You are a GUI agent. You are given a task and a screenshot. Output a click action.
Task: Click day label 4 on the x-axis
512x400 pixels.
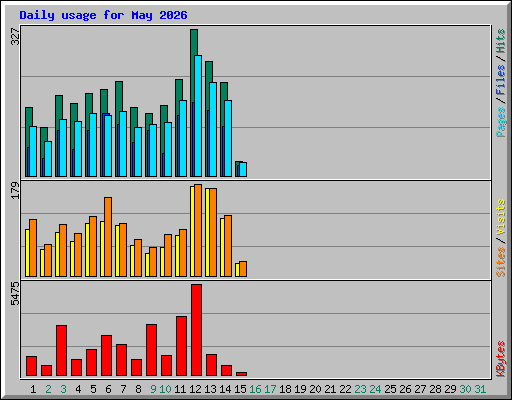(x=78, y=389)
